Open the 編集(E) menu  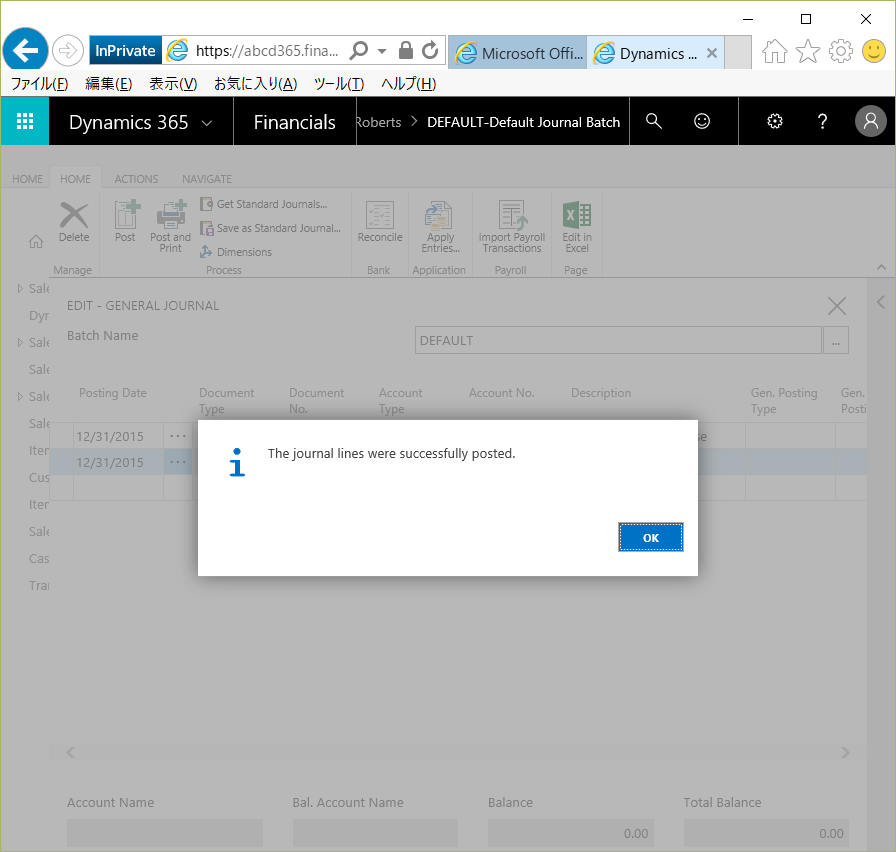109,84
